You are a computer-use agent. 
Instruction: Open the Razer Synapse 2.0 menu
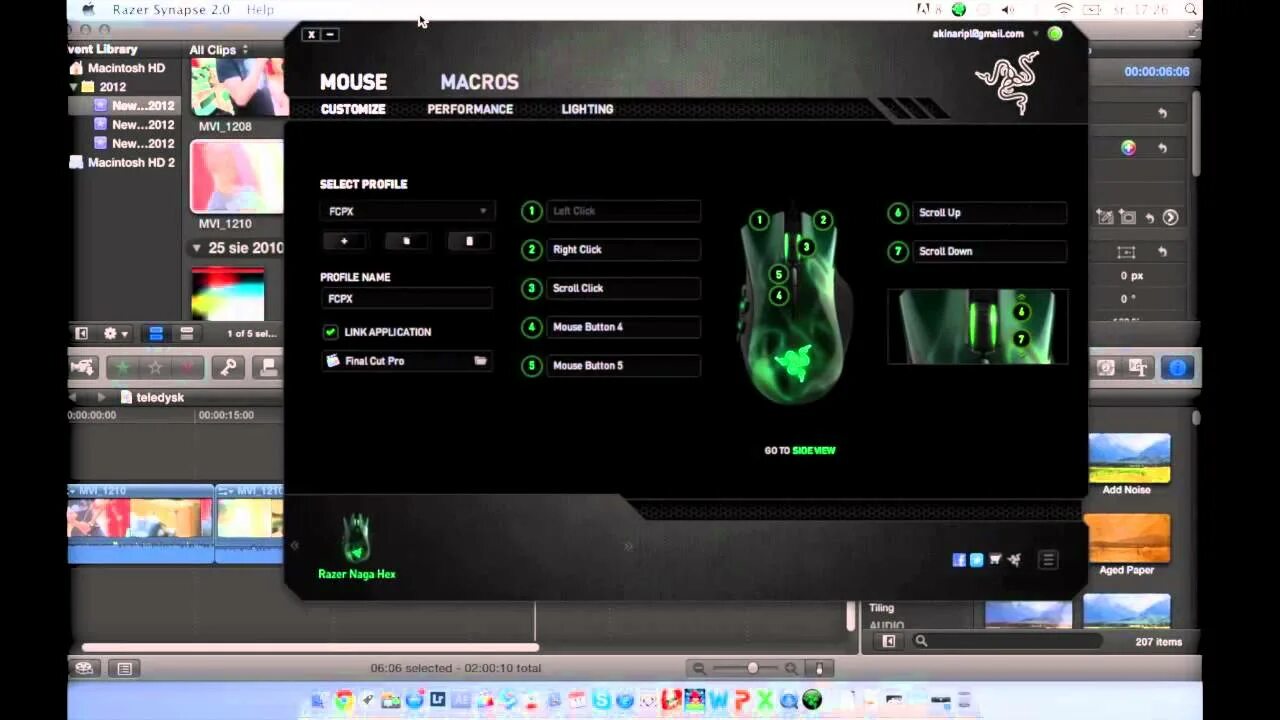click(171, 9)
